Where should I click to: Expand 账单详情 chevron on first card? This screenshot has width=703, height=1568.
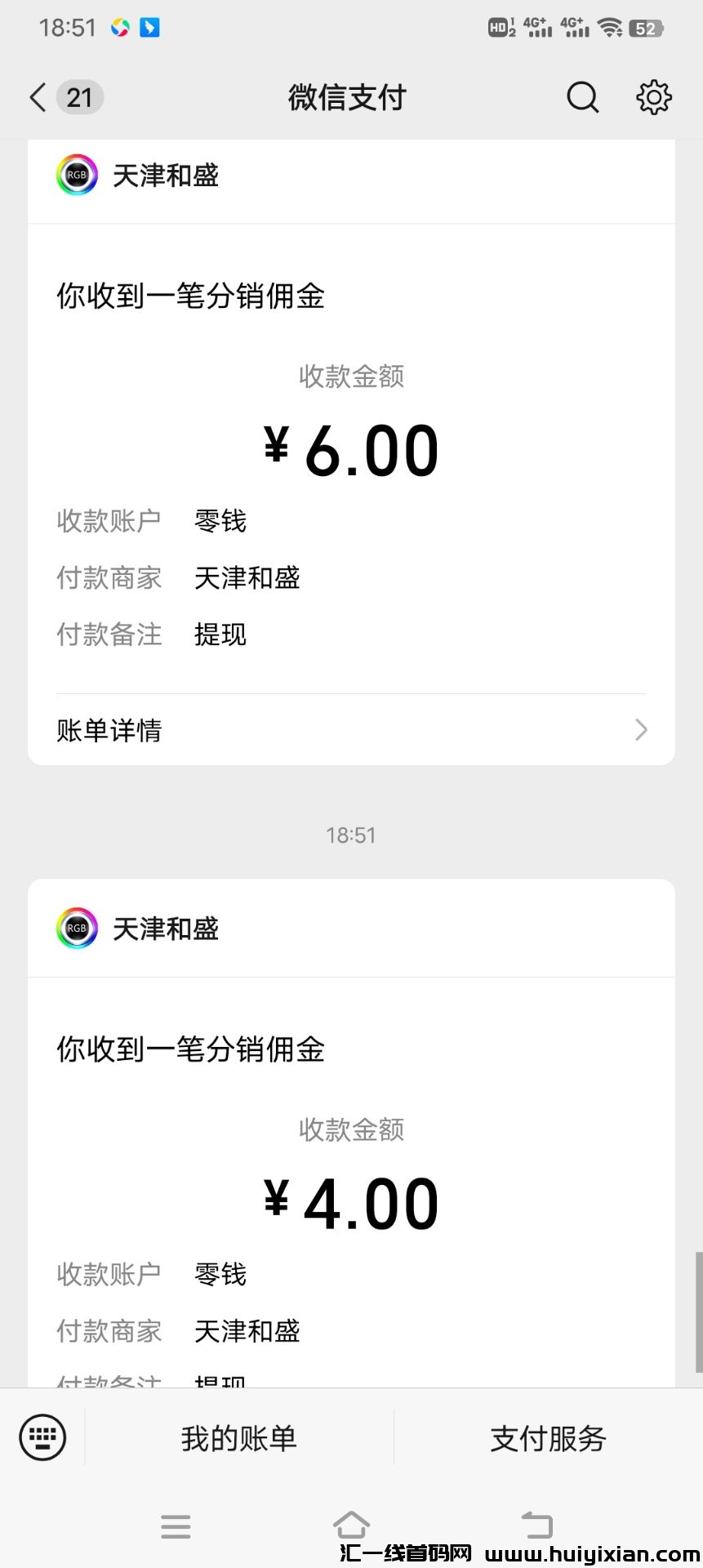click(x=641, y=729)
